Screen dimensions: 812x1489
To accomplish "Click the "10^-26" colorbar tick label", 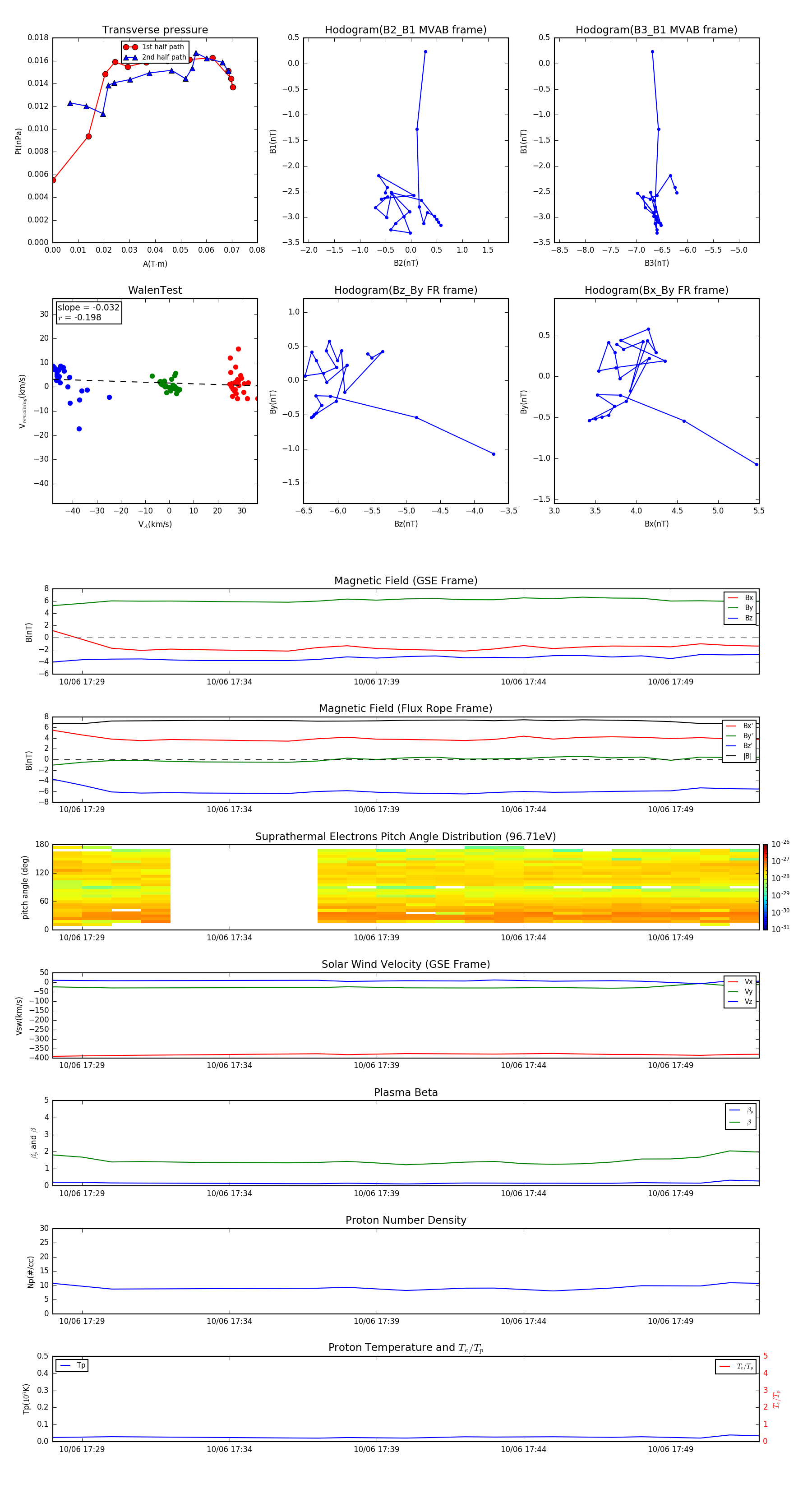I will click(x=780, y=844).
